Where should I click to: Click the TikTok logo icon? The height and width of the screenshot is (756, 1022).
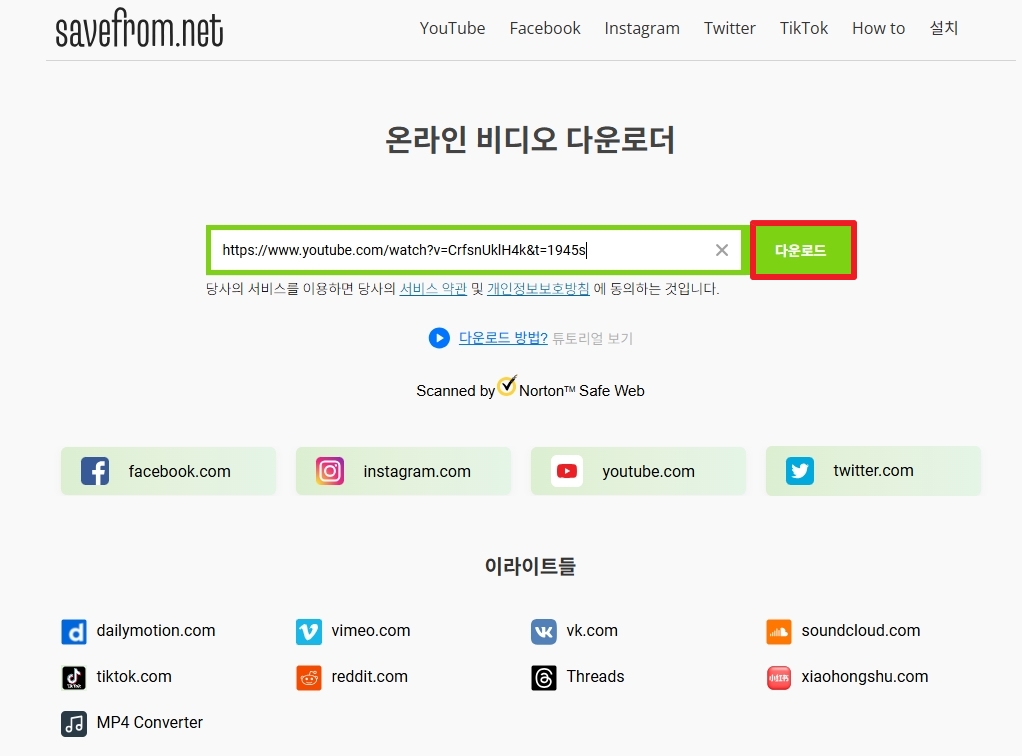(74, 678)
